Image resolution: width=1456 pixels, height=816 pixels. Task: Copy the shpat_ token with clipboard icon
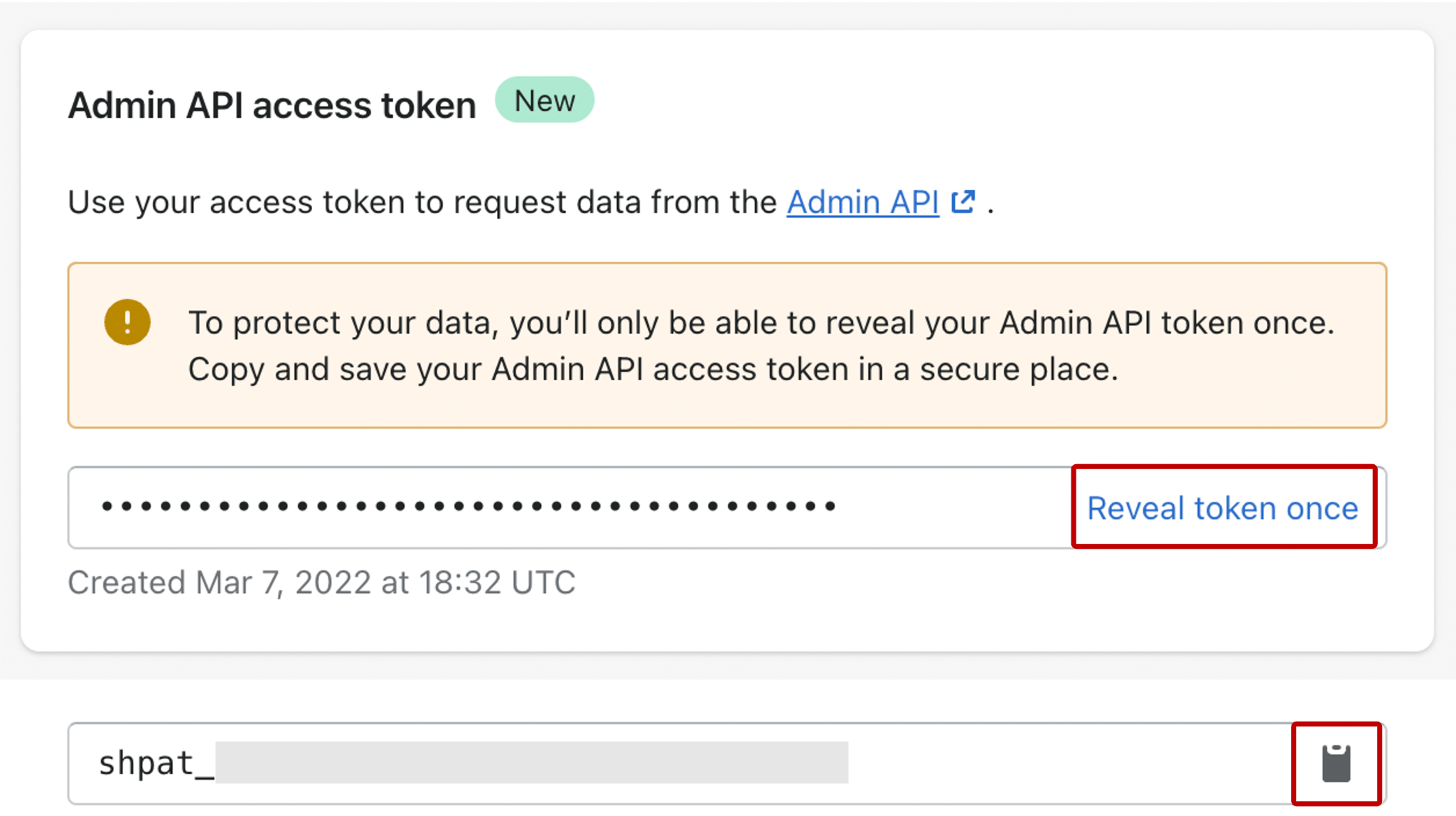1336,763
